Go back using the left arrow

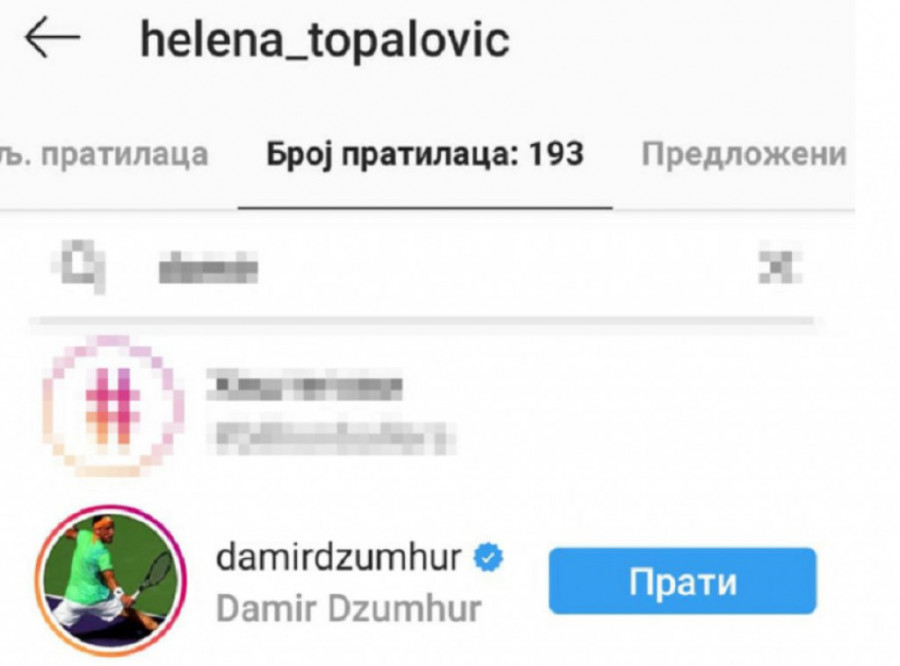tap(52, 37)
